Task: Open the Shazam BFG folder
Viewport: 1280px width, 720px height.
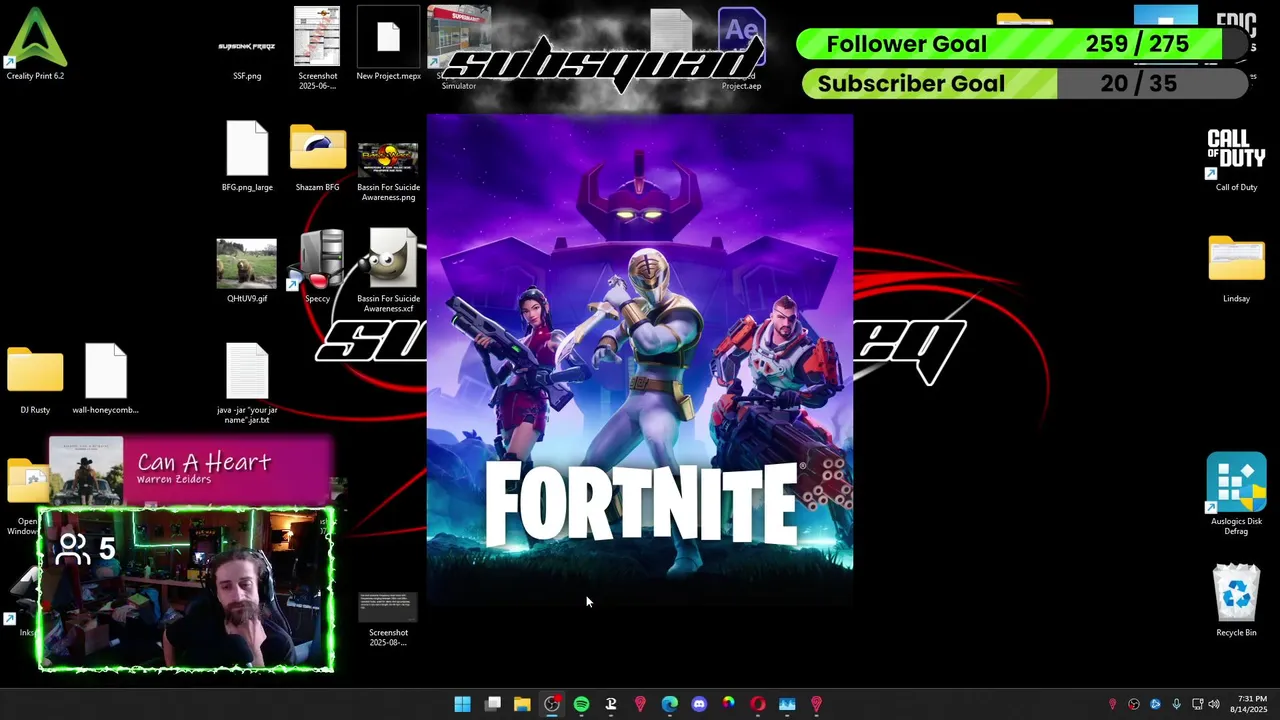Action: (317, 157)
